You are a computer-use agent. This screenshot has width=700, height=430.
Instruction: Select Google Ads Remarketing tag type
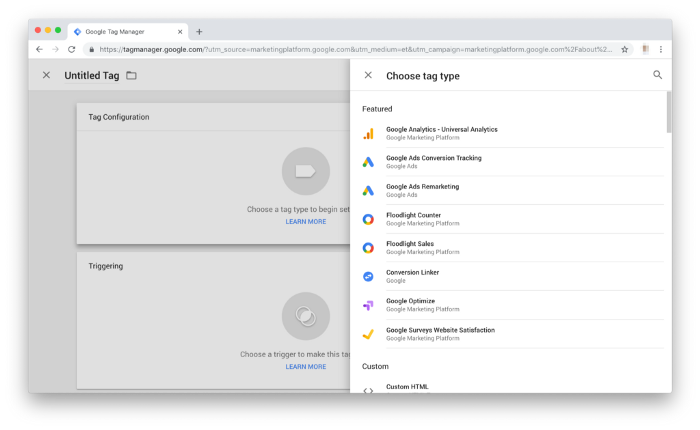(512, 190)
